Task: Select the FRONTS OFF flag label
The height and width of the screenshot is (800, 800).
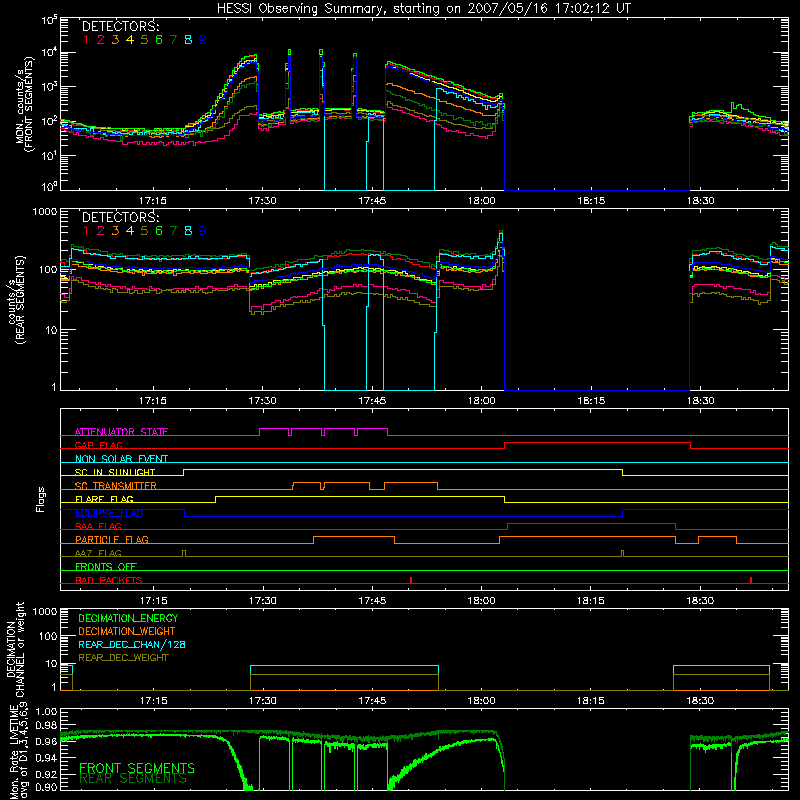Action: pos(106,566)
